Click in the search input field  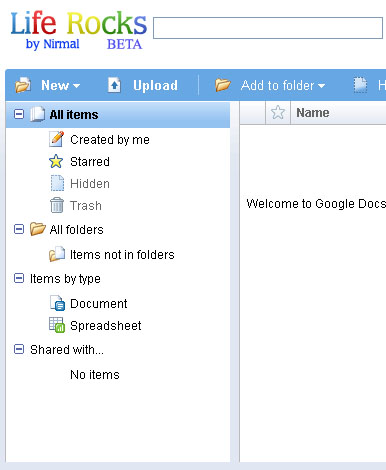click(x=268, y=28)
